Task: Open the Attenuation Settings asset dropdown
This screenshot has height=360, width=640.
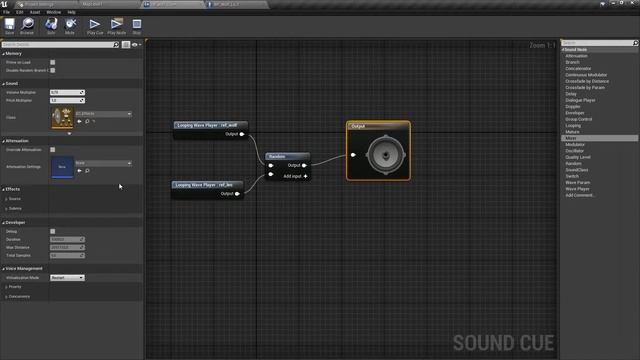Action: pyautogui.click(x=104, y=163)
